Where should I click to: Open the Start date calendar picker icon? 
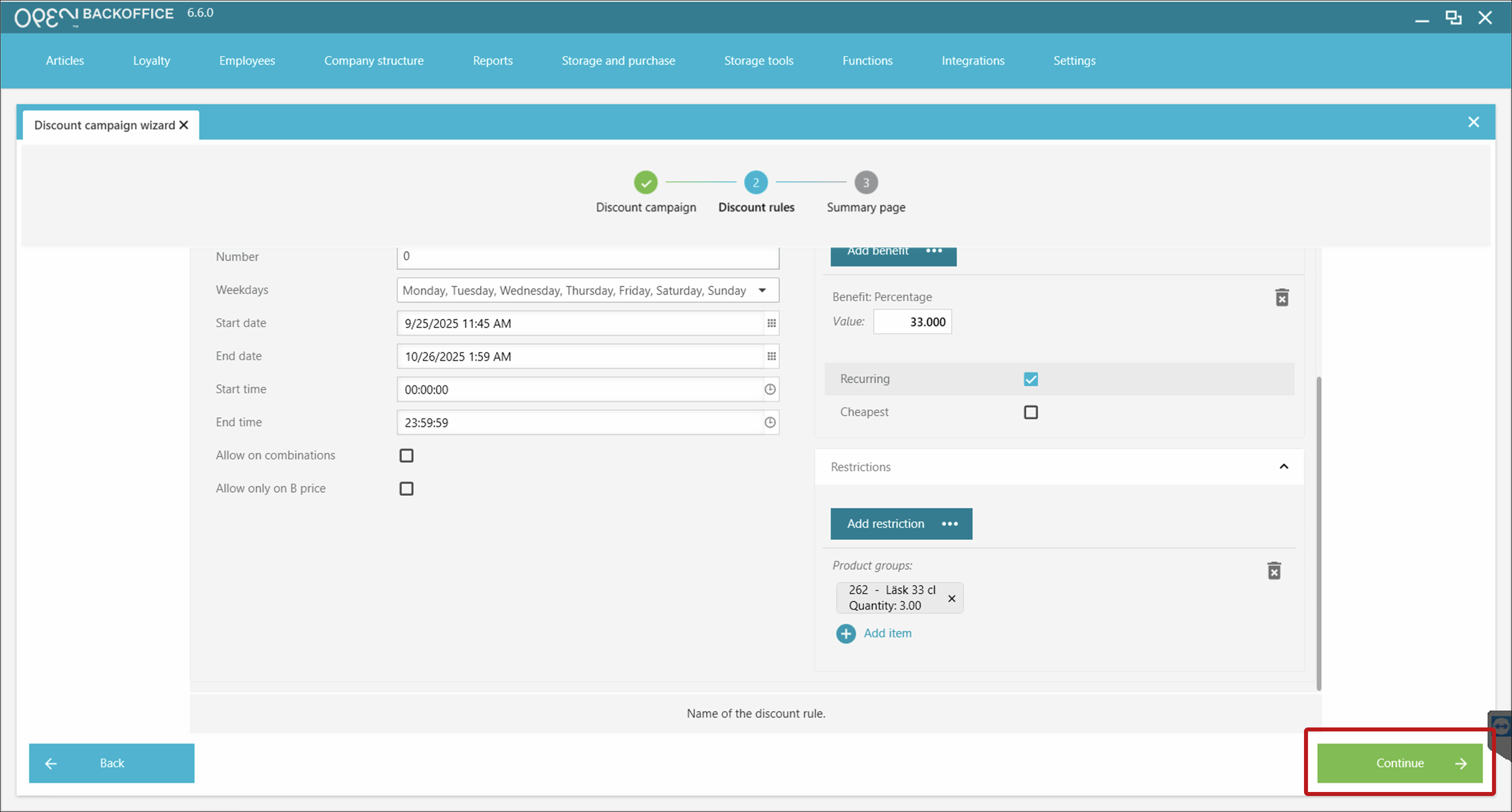[x=771, y=324]
